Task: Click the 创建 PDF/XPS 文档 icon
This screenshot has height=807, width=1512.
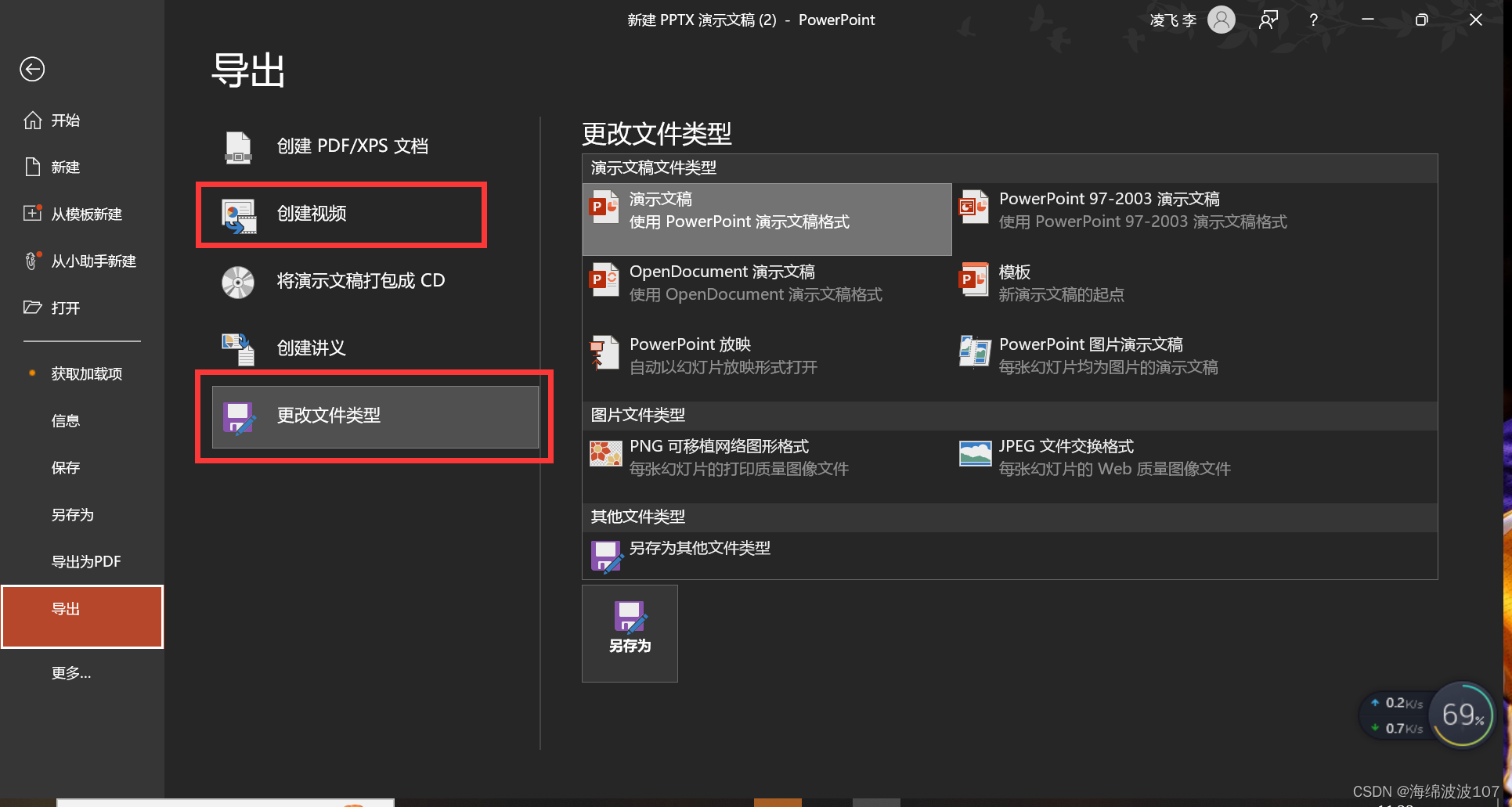Action: coord(238,146)
